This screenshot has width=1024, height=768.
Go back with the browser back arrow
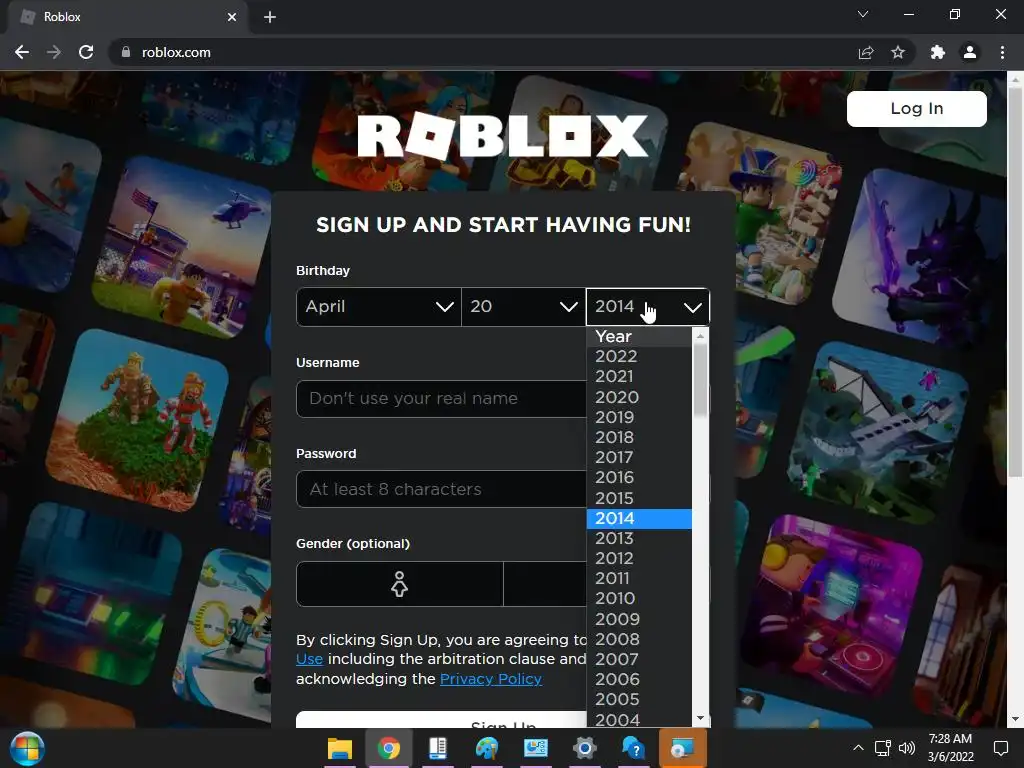click(22, 52)
